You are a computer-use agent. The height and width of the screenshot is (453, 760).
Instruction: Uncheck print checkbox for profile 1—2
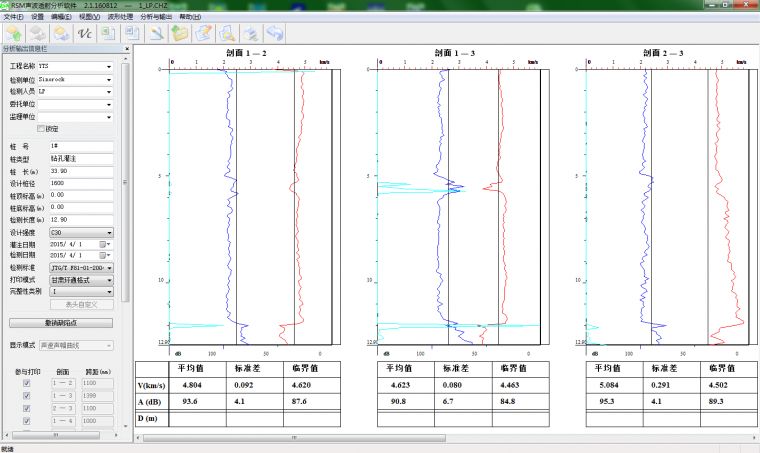coord(26,383)
